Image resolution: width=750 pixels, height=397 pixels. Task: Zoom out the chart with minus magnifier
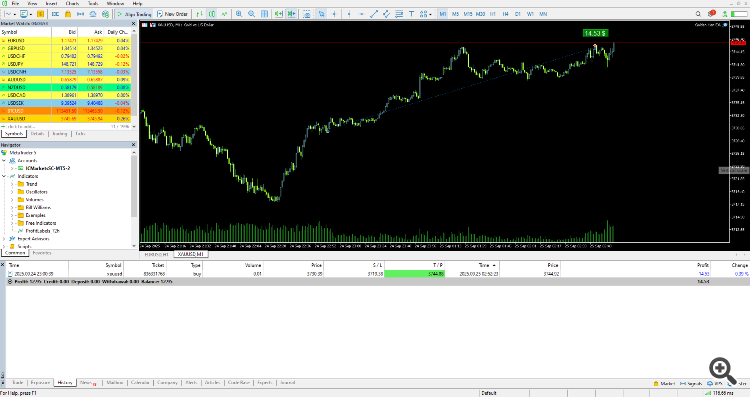tap(251, 14)
